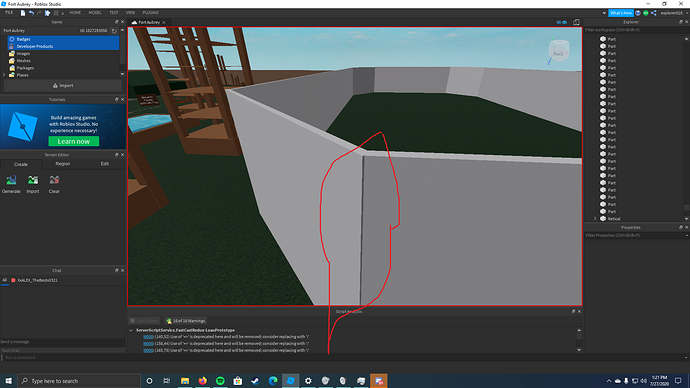Select the Clear terrain tool
The image size is (690, 388).
tap(54, 184)
